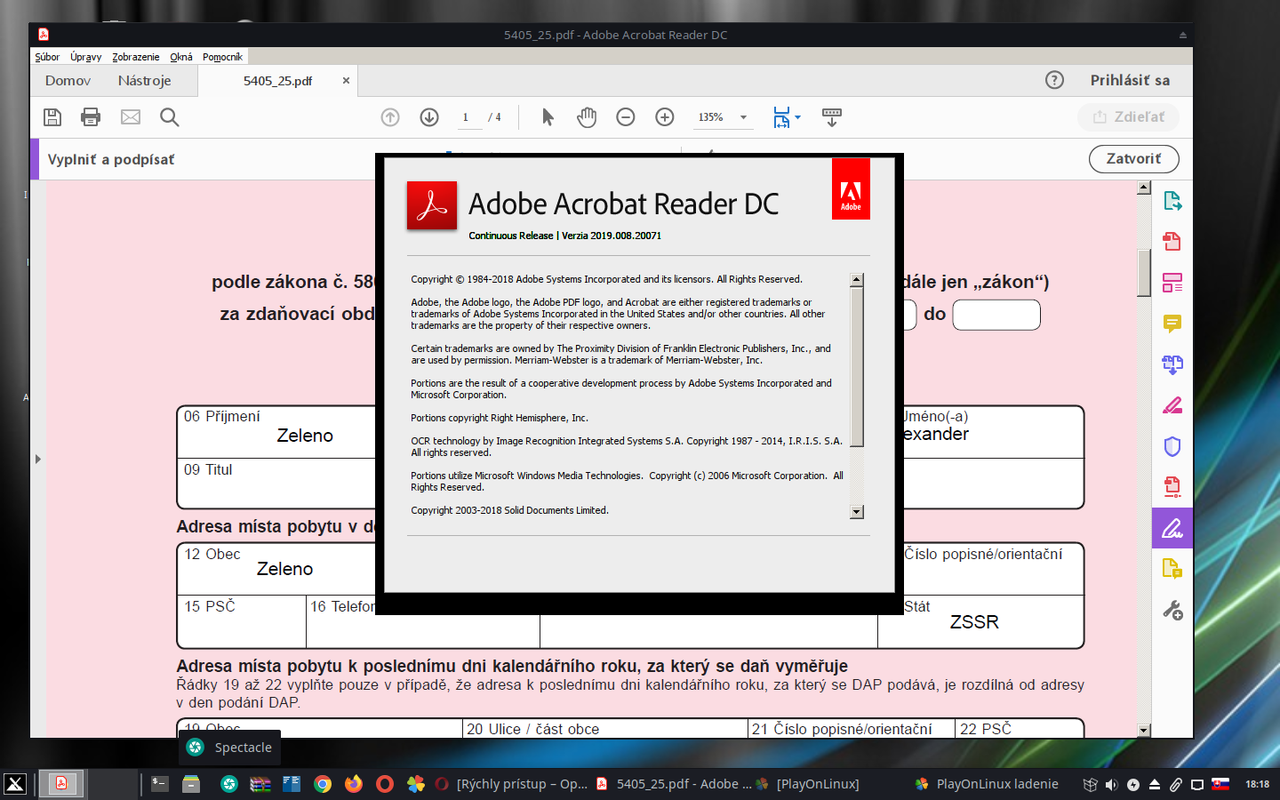Zoom in with the plus icon
Image resolution: width=1280 pixels, height=800 pixels.
664,117
